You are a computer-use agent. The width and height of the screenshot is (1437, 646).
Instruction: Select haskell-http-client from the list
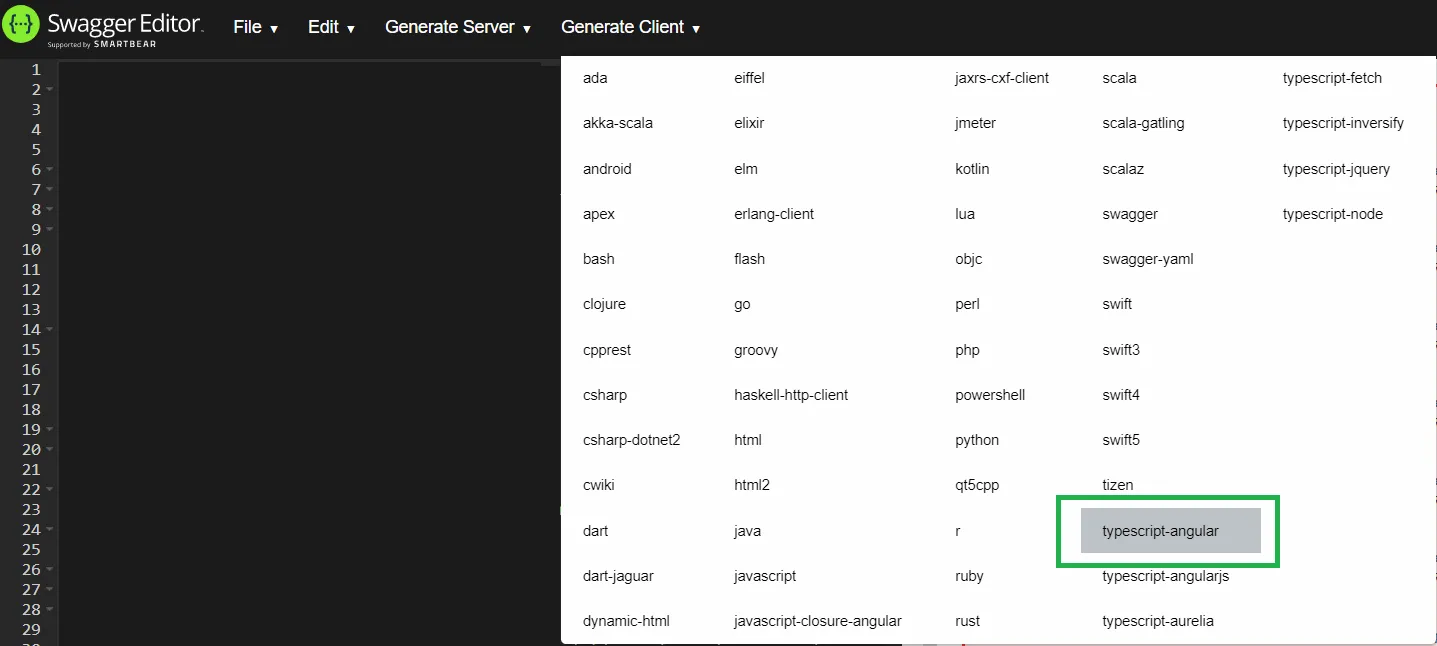pyautogui.click(x=790, y=395)
